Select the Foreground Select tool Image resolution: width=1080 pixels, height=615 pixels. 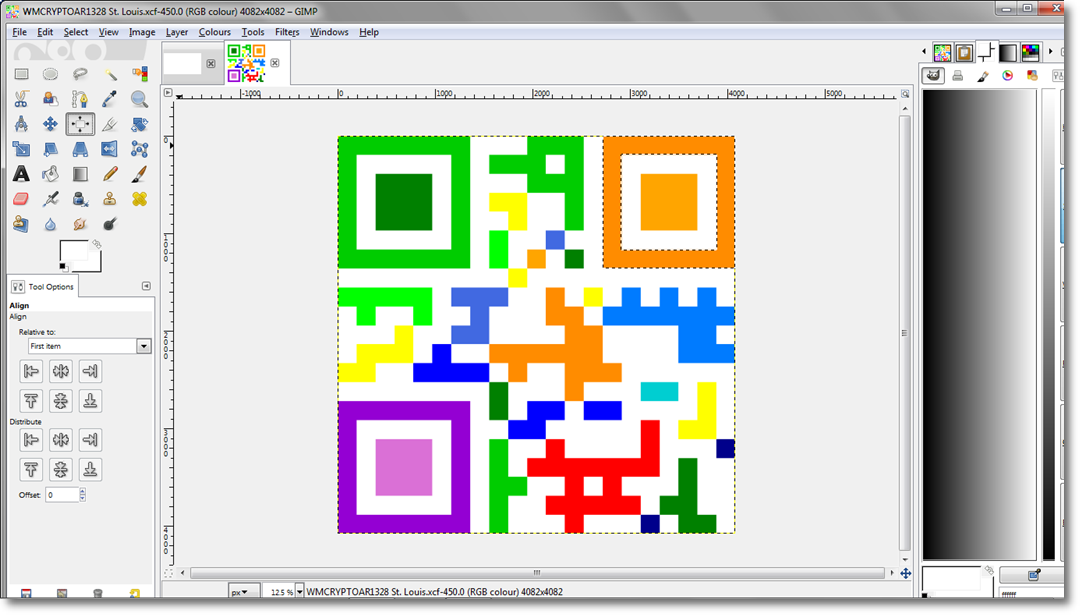(50, 99)
